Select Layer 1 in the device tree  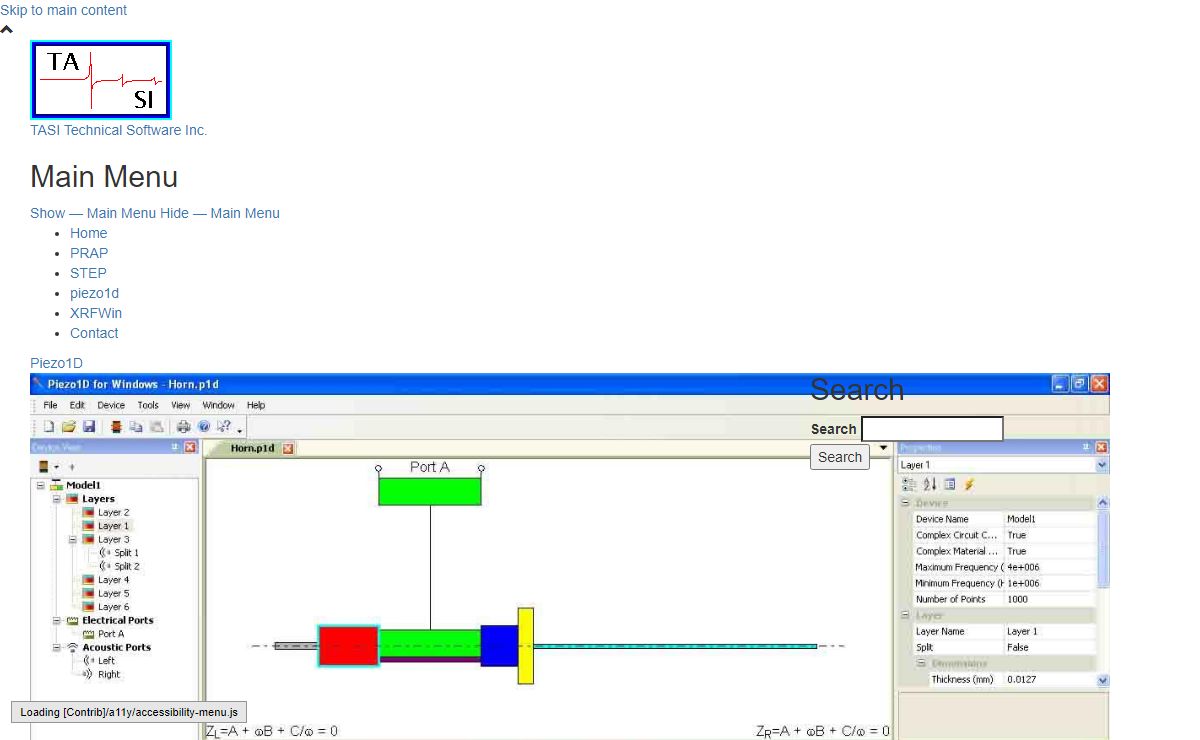(113, 526)
